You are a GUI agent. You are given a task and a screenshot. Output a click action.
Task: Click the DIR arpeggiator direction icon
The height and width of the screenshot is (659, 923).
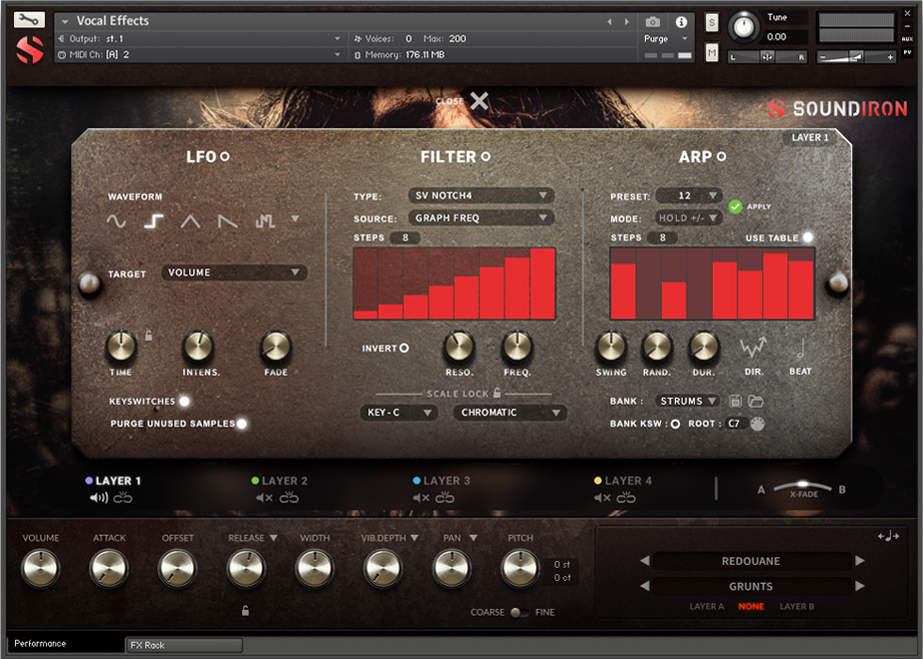coord(755,349)
